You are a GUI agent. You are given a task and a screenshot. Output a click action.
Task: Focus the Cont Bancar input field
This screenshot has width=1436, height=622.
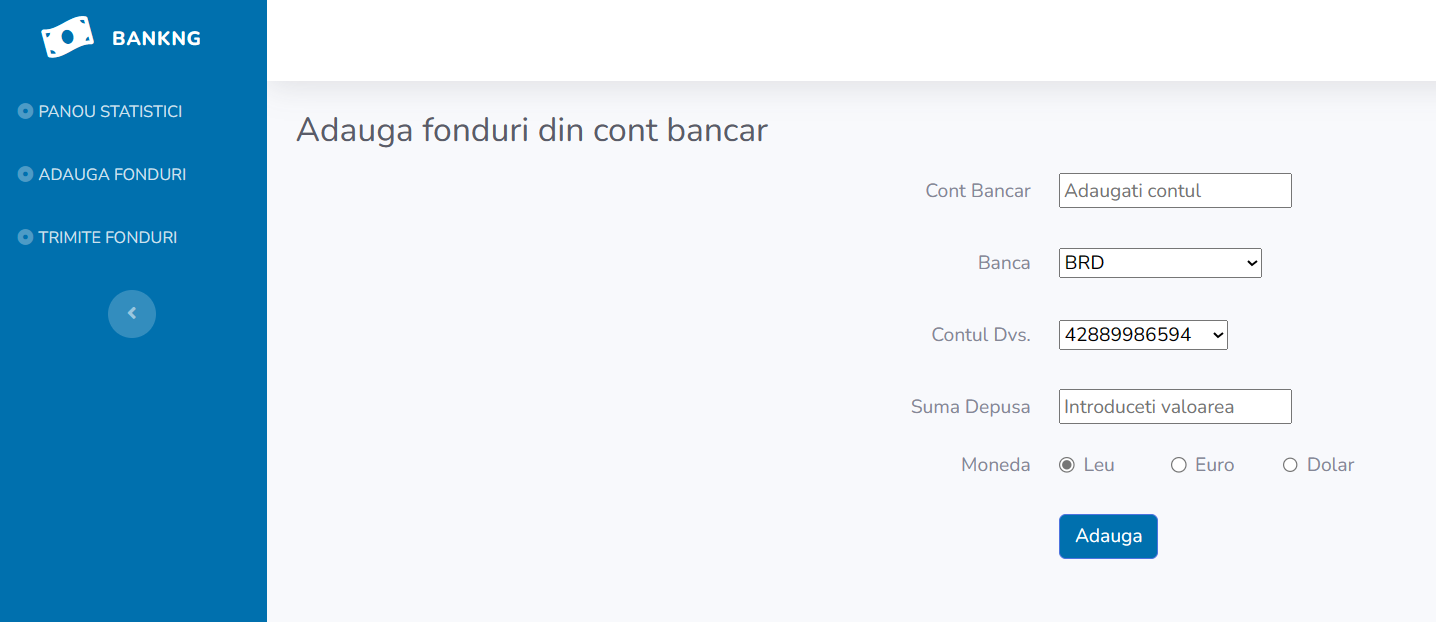coord(1175,191)
